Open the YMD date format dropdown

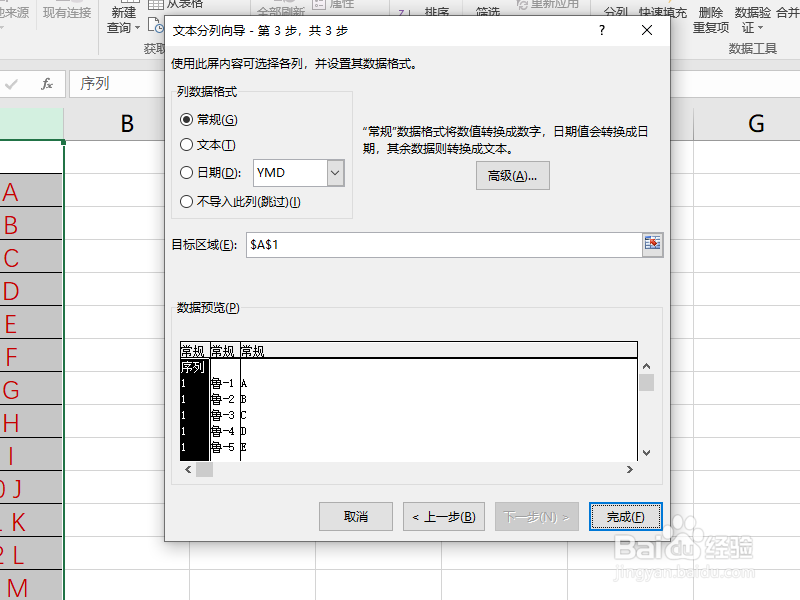335,173
